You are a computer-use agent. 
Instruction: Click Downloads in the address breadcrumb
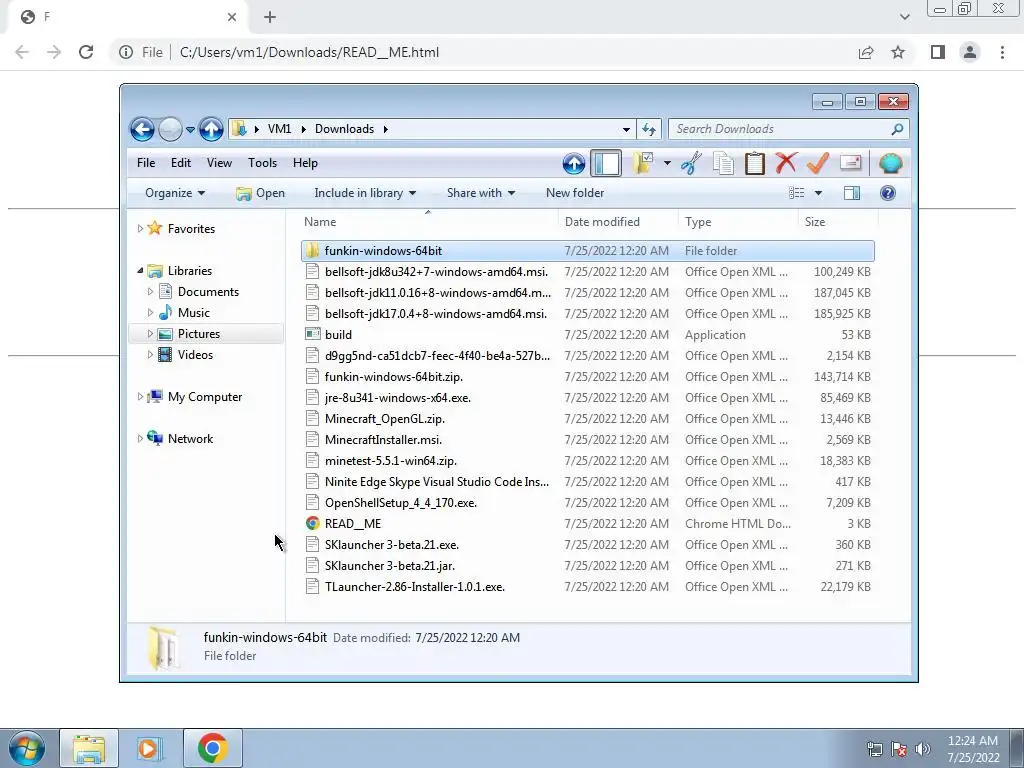344,129
